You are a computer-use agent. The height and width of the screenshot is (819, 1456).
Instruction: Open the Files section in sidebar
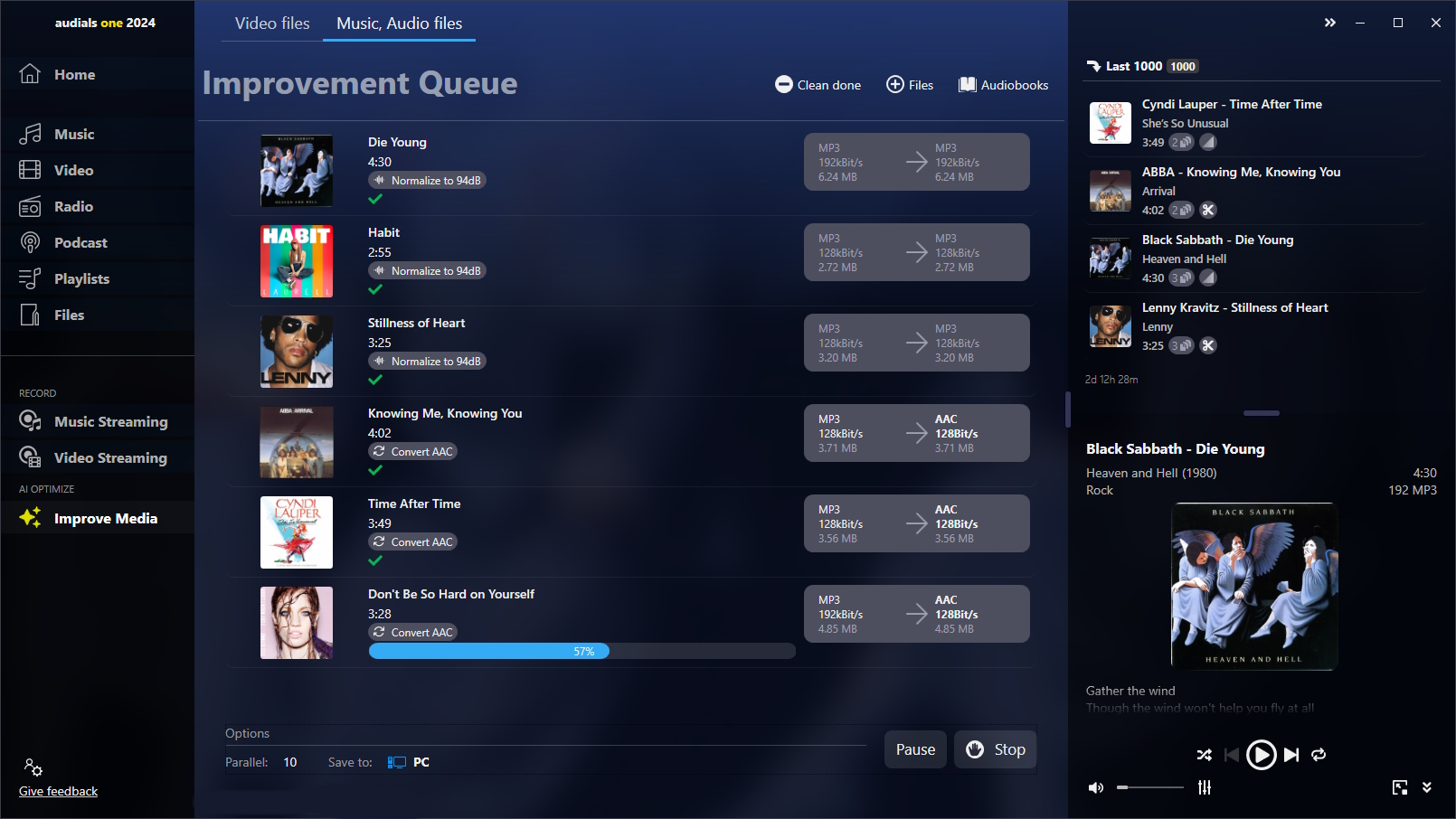97,315
